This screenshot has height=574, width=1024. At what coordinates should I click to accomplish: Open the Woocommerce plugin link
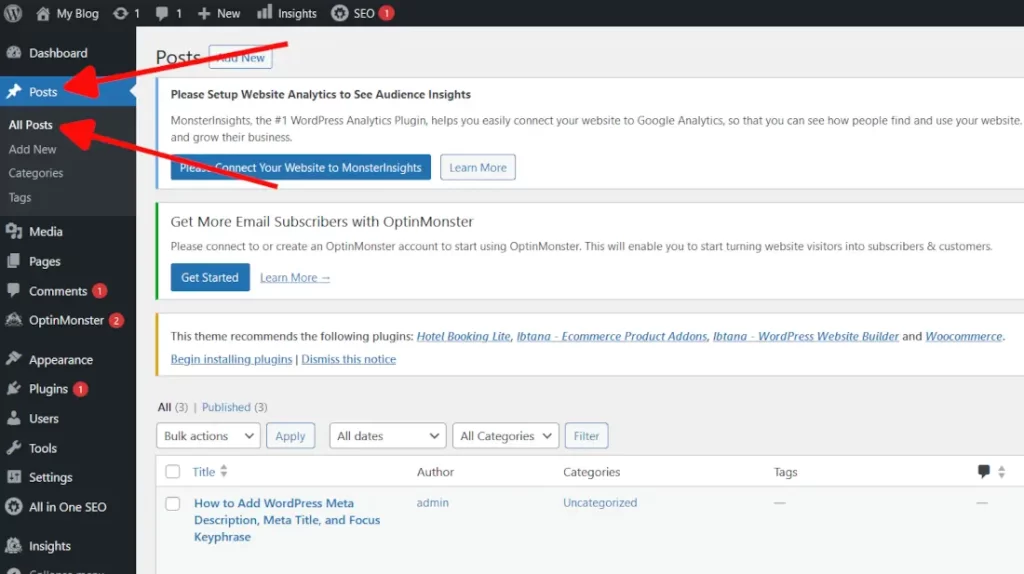point(963,336)
